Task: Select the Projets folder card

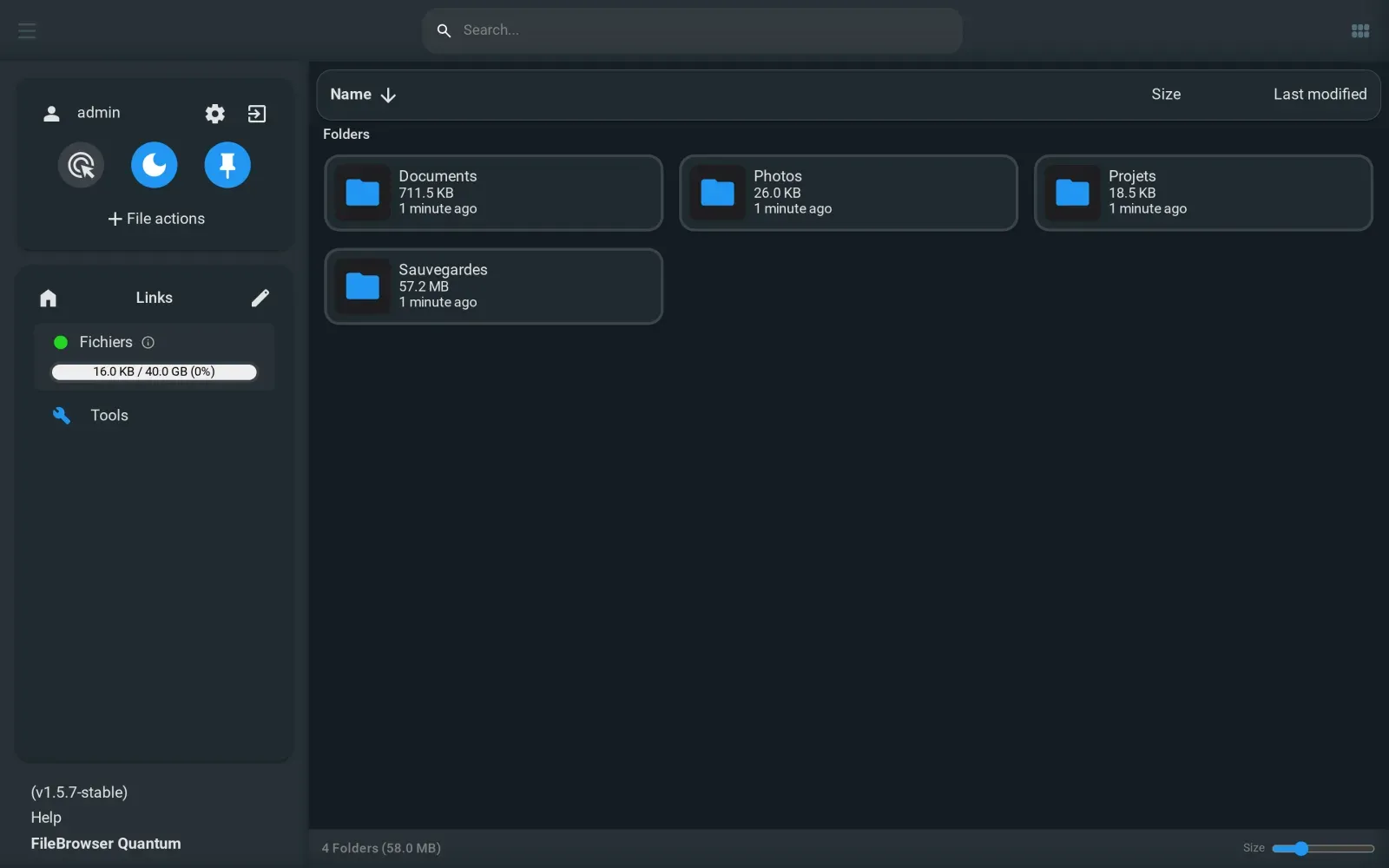Action: (x=1203, y=193)
